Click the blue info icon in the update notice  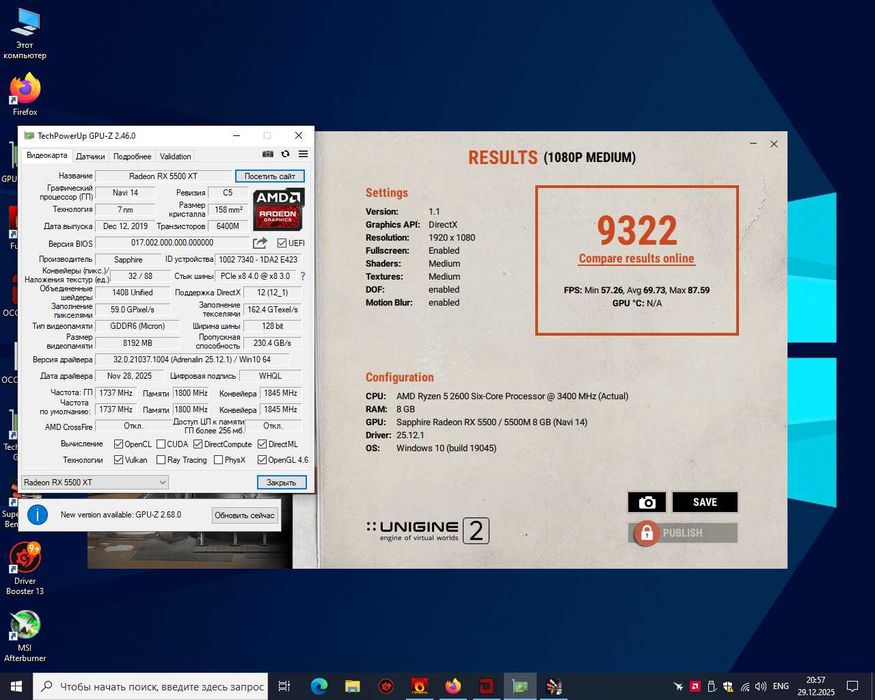[37, 515]
